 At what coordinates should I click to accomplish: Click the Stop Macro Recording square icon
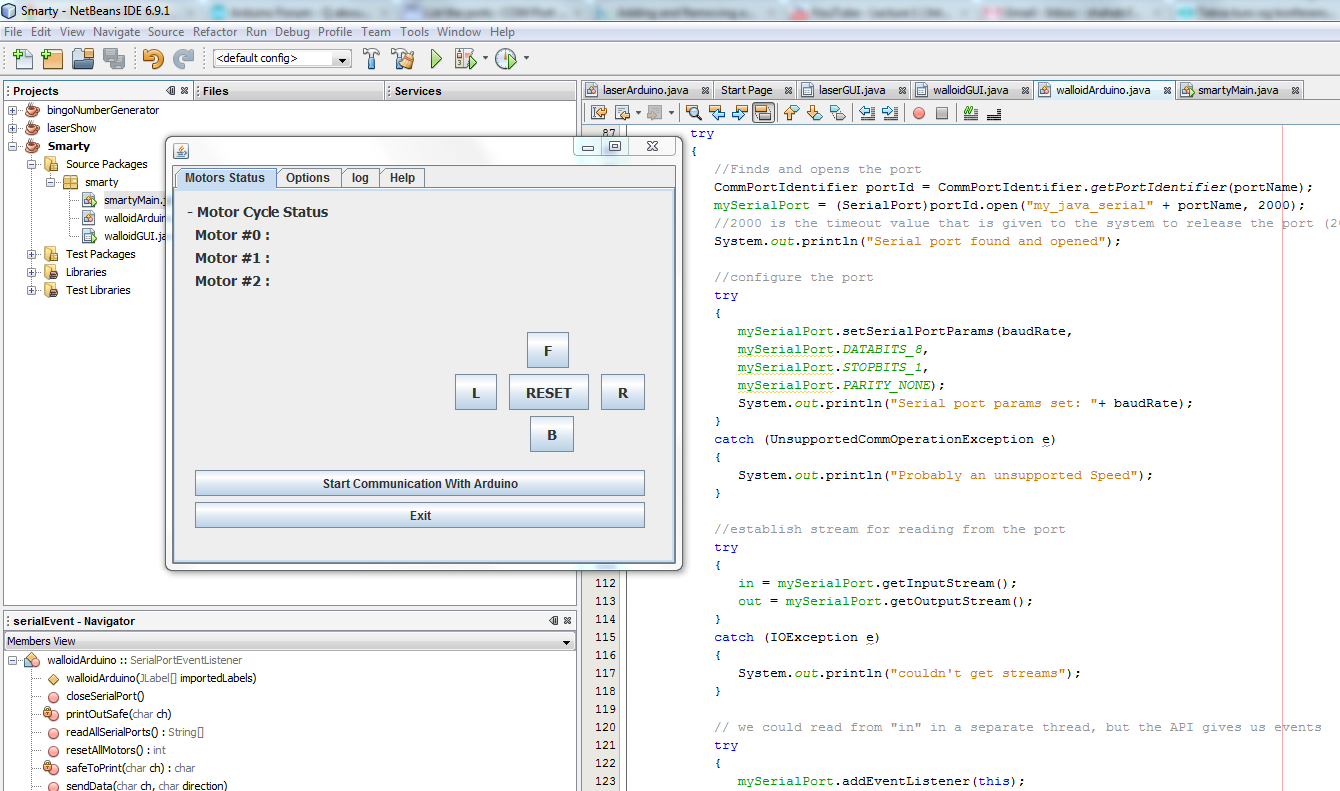(942, 112)
